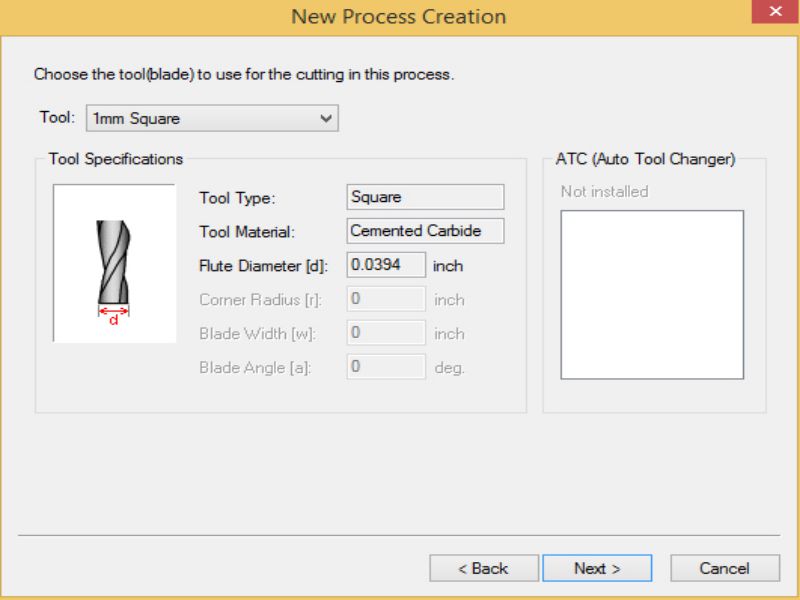The width and height of the screenshot is (800, 600).
Task: Close the New Process Creation dialog
Action: point(775,13)
